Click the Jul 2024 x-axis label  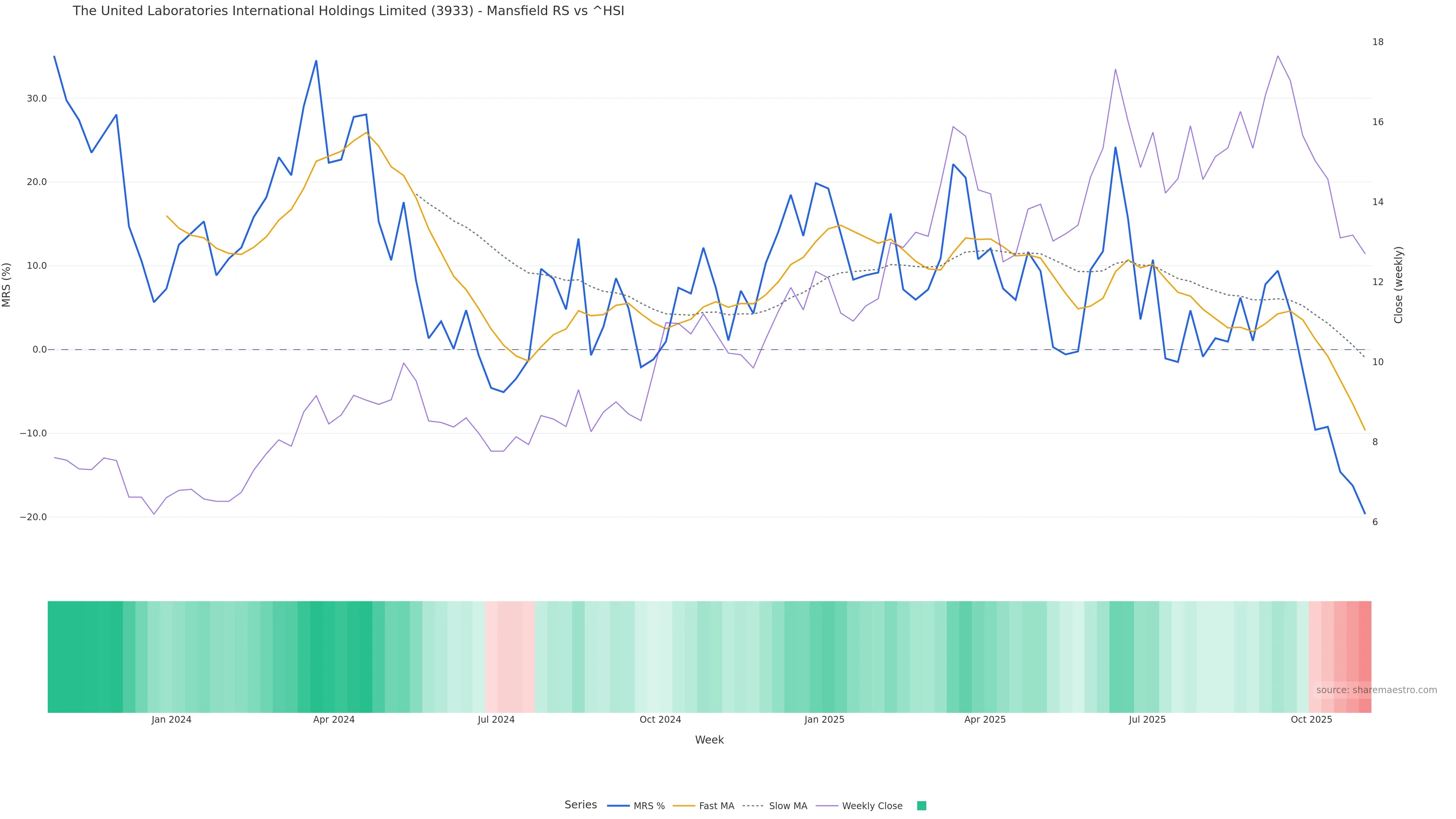(496, 720)
